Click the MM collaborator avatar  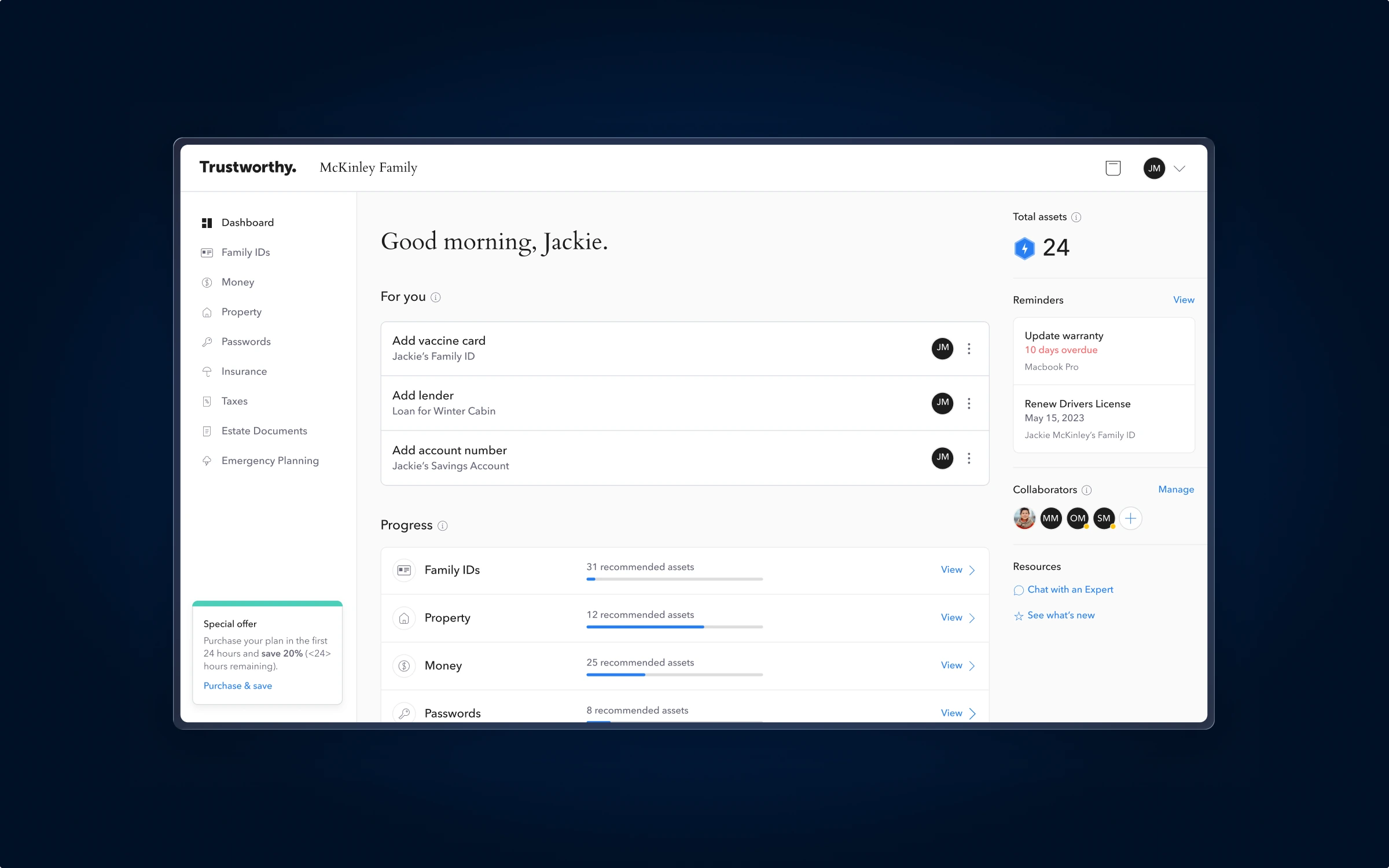(x=1050, y=518)
